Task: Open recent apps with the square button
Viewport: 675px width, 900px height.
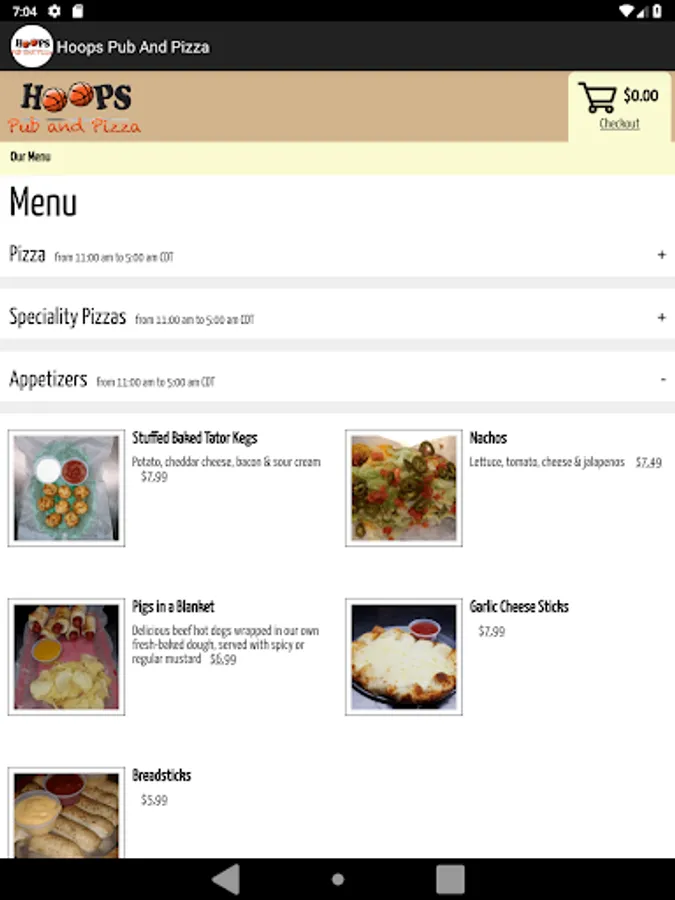Action: pos(450,879)
